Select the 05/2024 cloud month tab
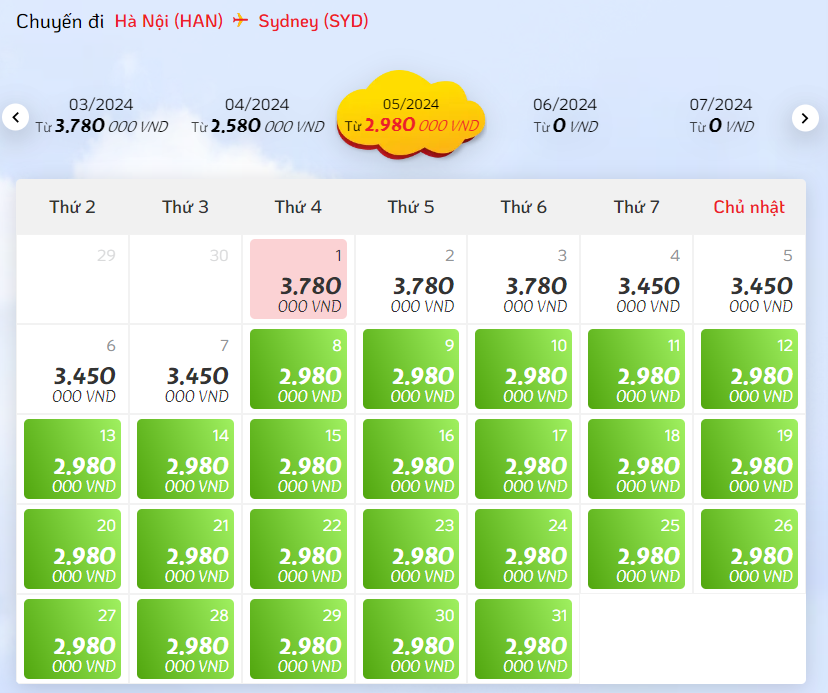The width and height of the screenshot is (828, 693). [411, 115]
